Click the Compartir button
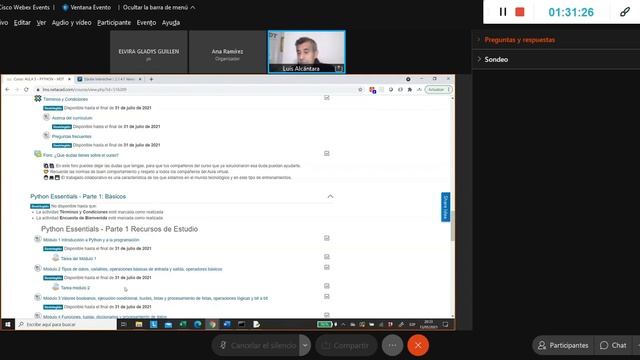The height and width of the screenshot is (360, 640). point(346,345)
